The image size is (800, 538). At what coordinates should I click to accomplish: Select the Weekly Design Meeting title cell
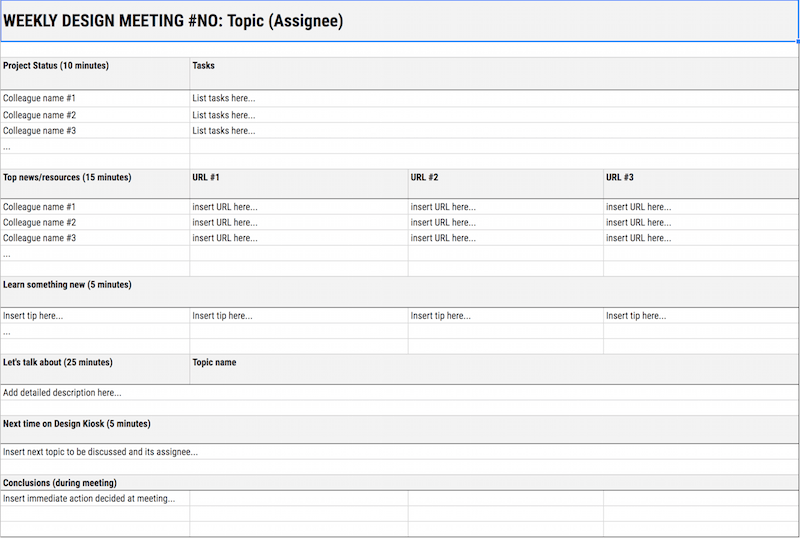173,21
